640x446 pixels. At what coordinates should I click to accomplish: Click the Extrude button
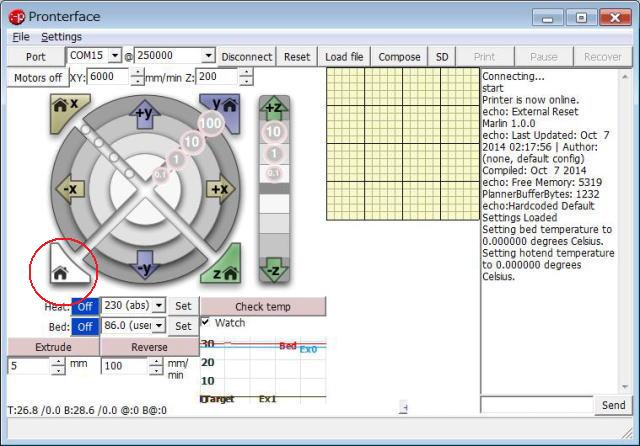(53, 347)
